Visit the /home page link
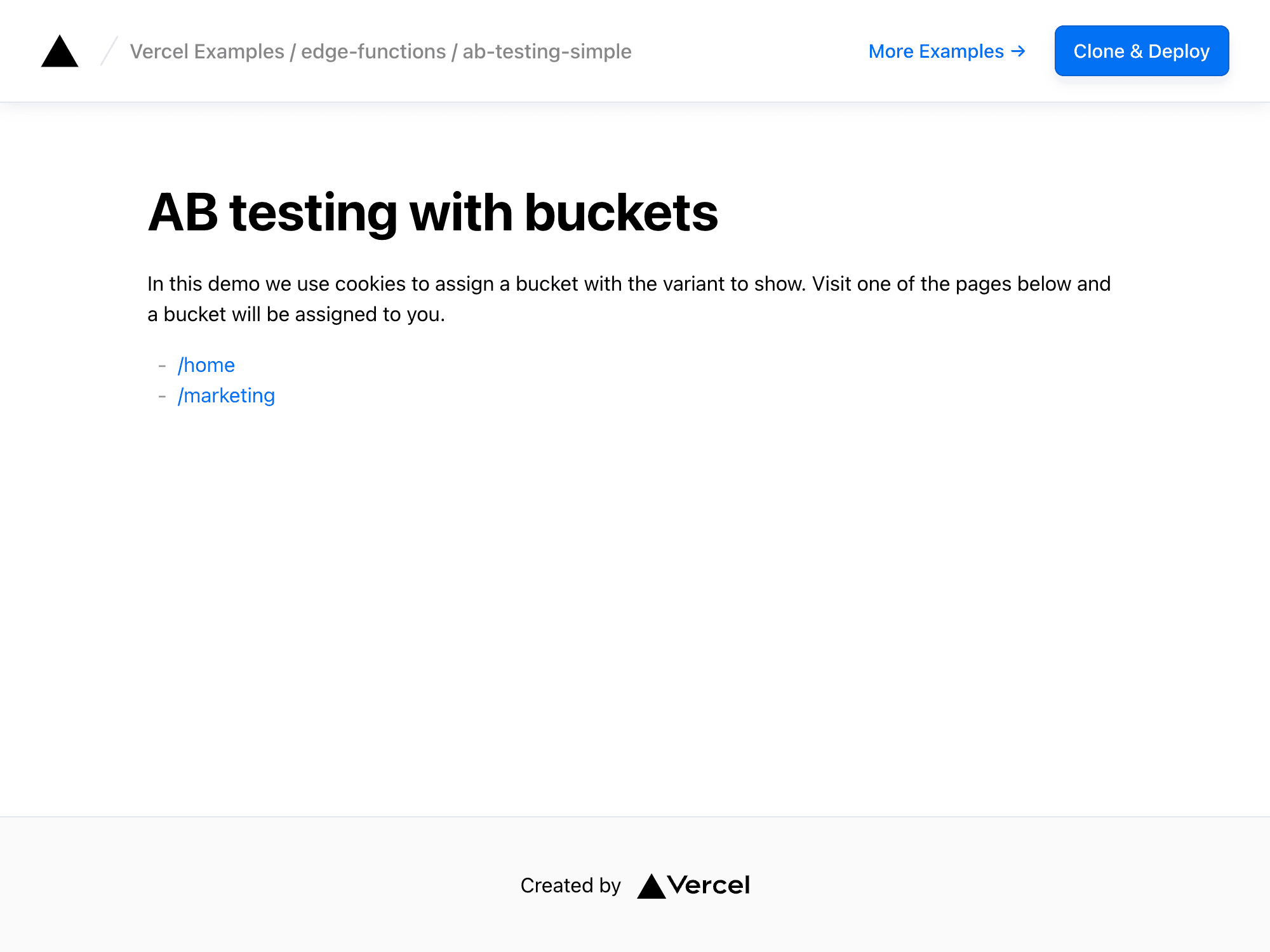 (206, 365)
